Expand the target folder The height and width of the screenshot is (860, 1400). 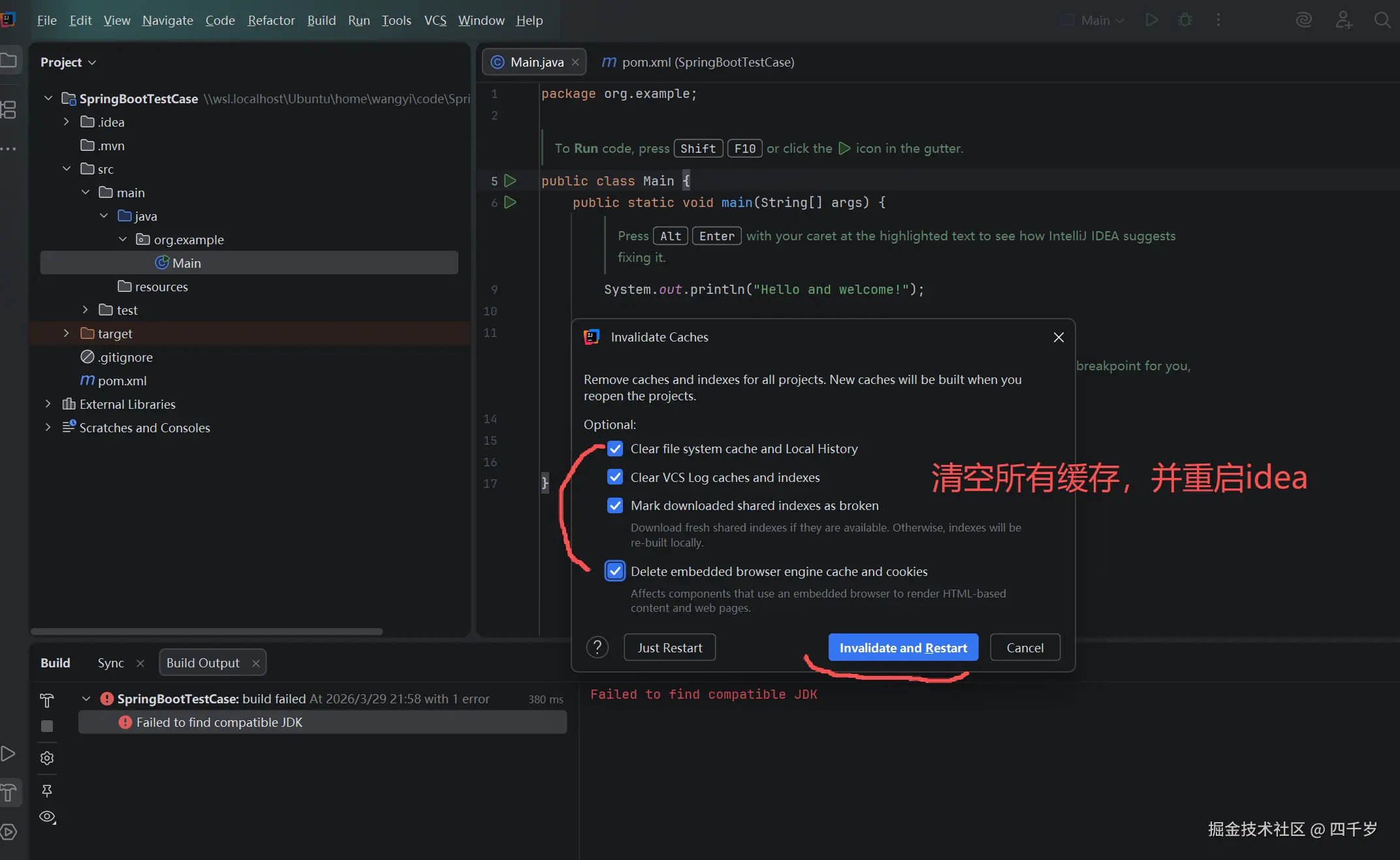[66, 334]
